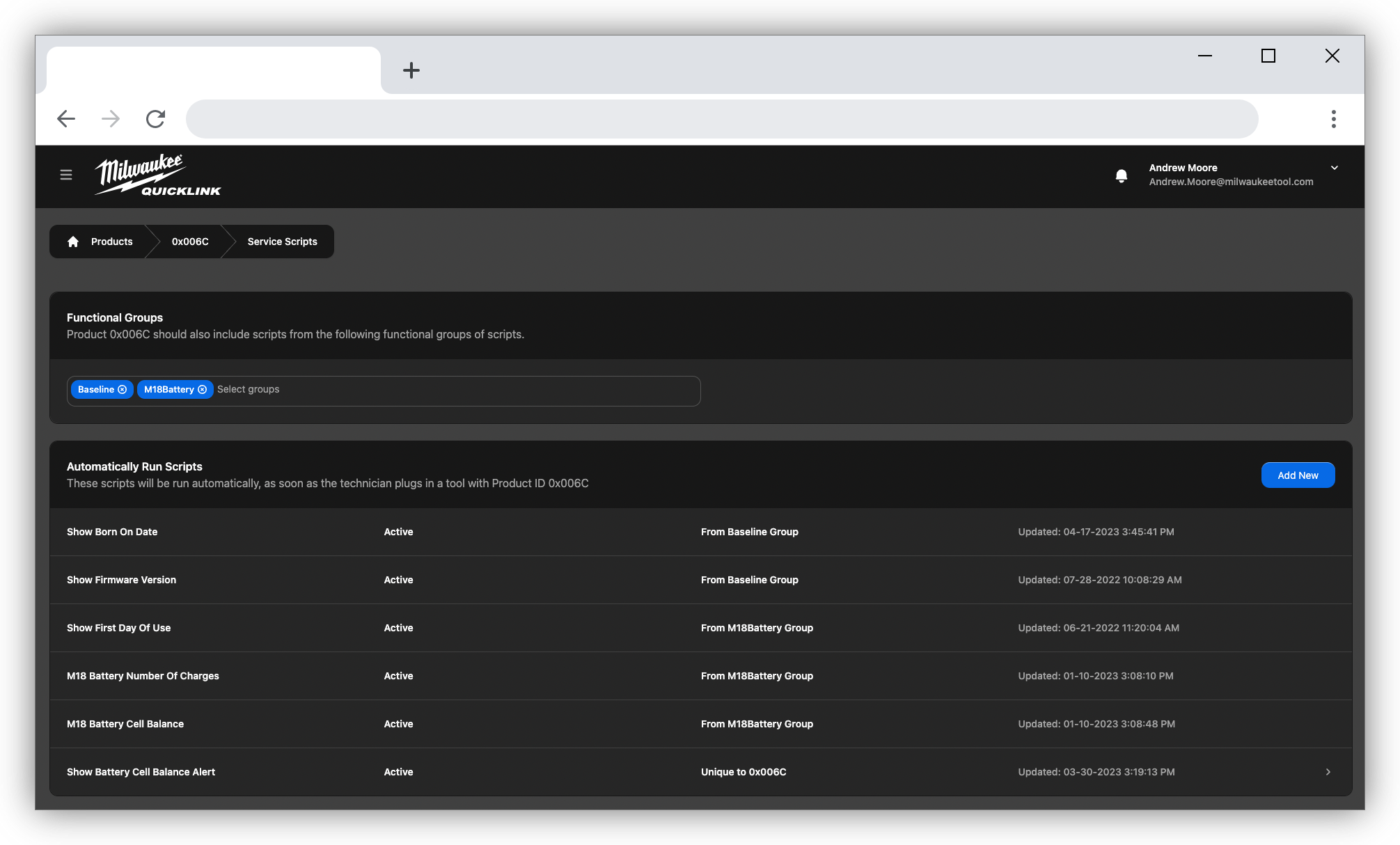This screenshot has height=845, width=1400.
Task: Click the Updated 07-28-2022 10:08:29 AM timestamp
Action: pos(1100,580)
